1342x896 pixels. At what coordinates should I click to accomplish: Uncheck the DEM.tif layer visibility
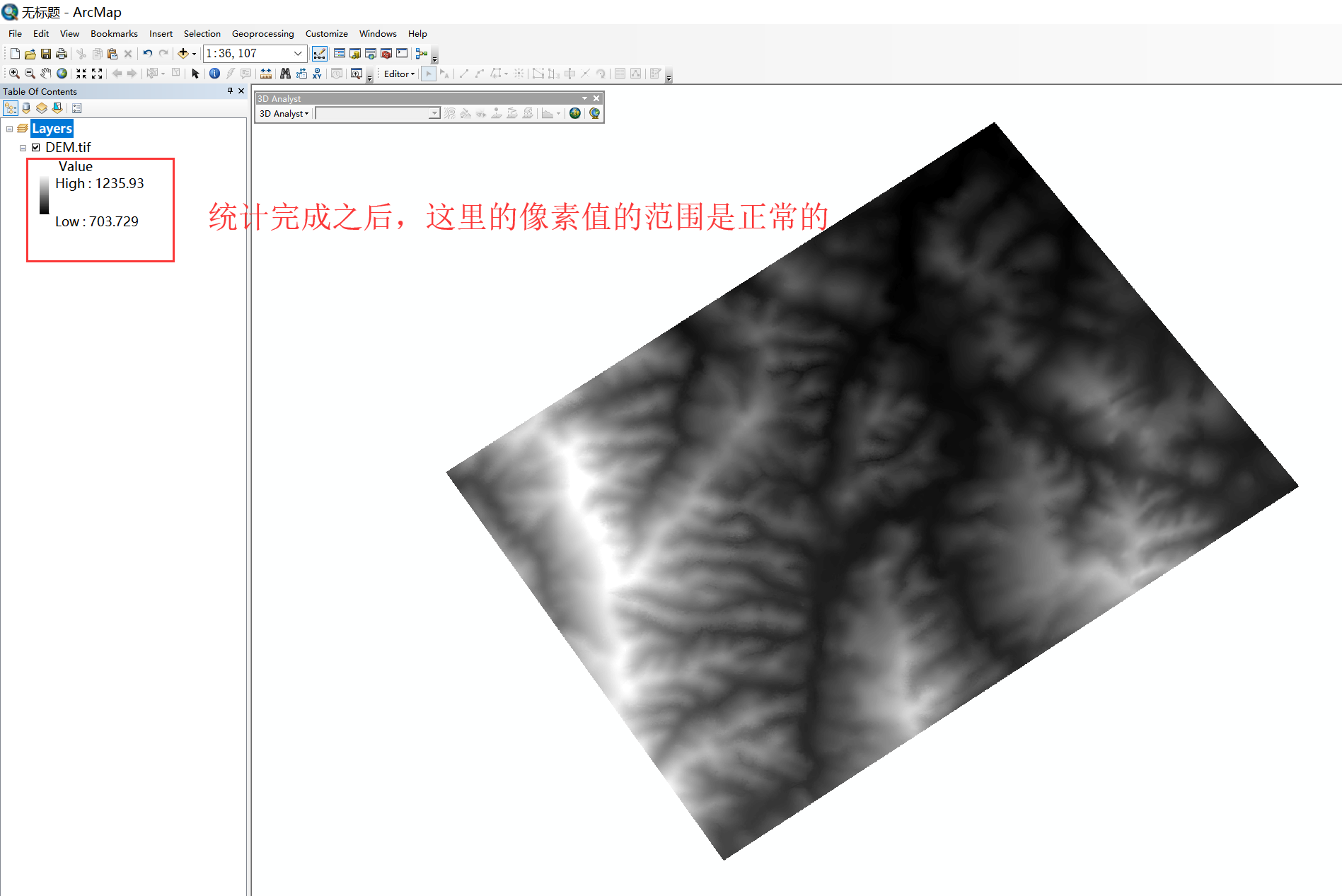(x=36, y=148)
